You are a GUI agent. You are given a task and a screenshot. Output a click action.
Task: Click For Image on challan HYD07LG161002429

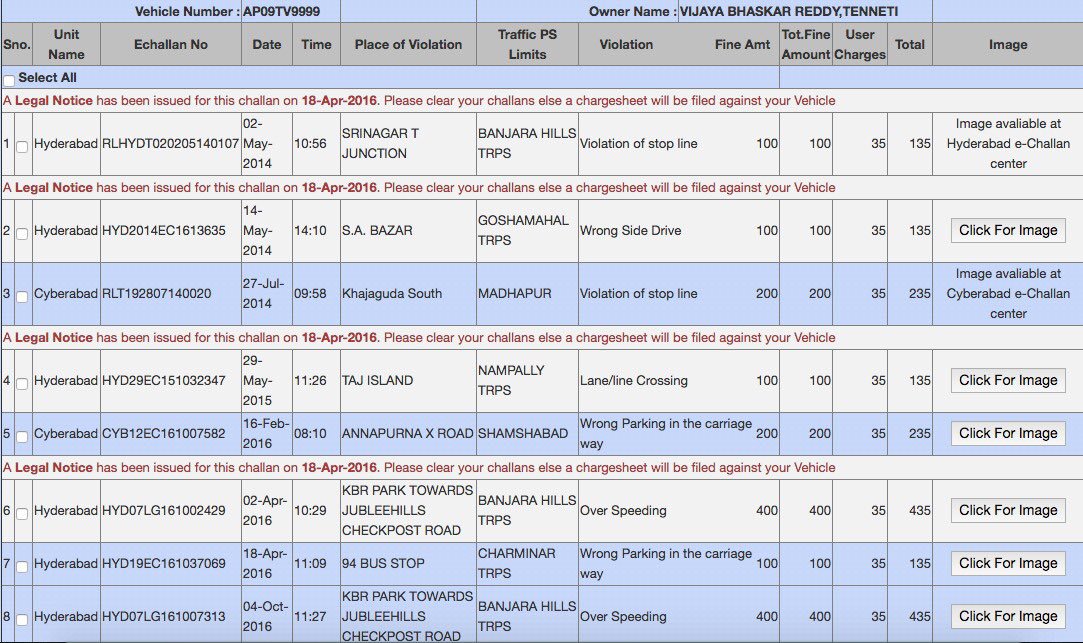click(x=1008, y=510)
